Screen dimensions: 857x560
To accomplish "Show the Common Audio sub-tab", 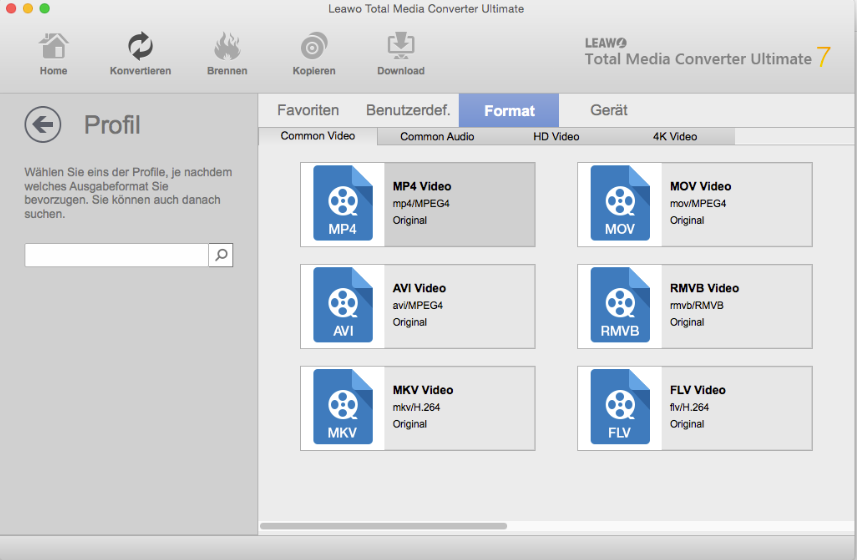I will click(x=437, y=136).
